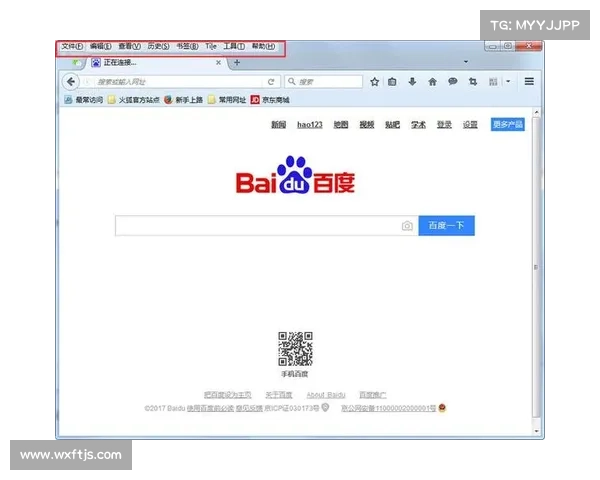Click the 使用百度前必读 link
The height and width of the screenshot is (480, 600).
210,408
